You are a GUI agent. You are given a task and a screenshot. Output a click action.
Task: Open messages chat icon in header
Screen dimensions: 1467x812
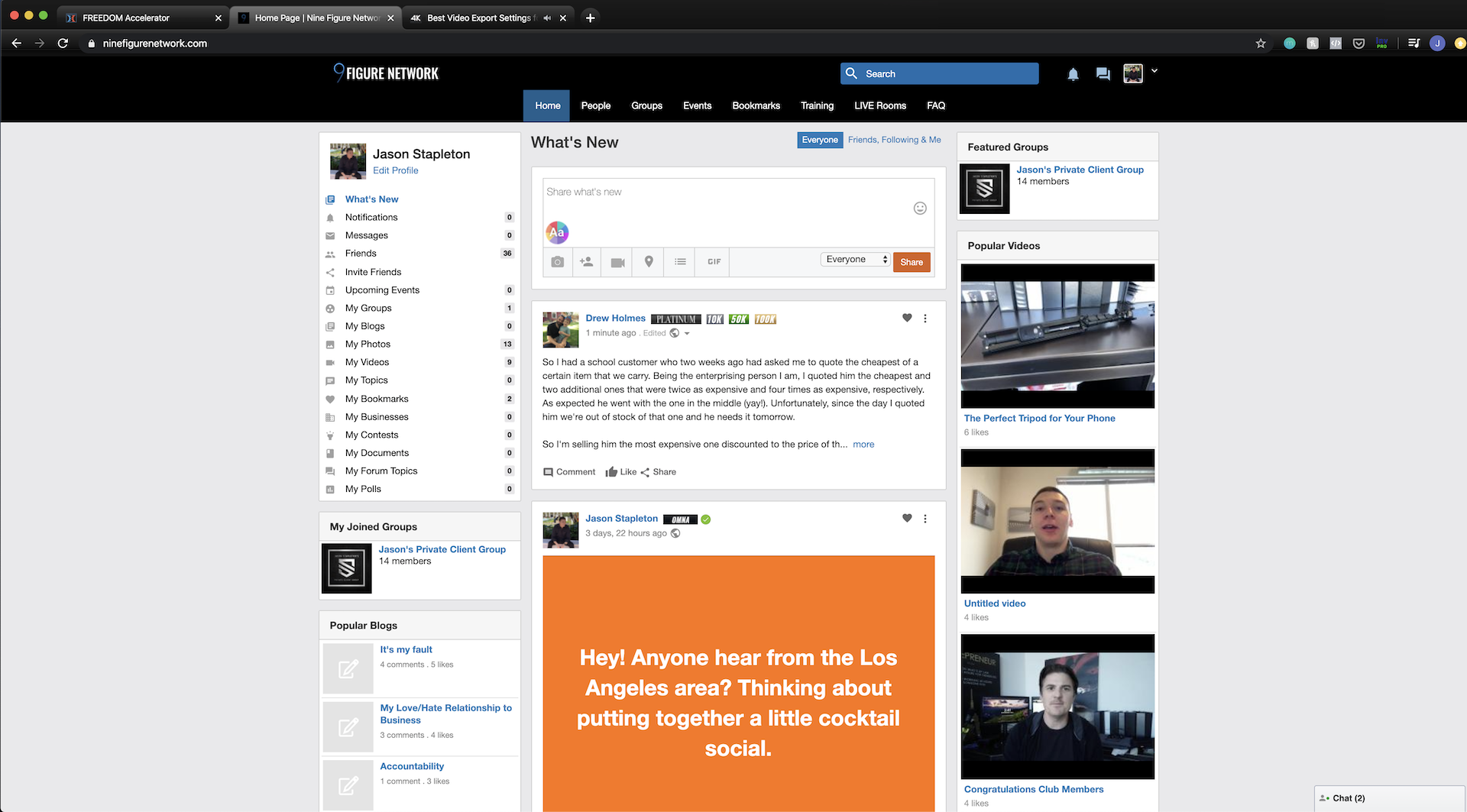(x=1103, y=74)
